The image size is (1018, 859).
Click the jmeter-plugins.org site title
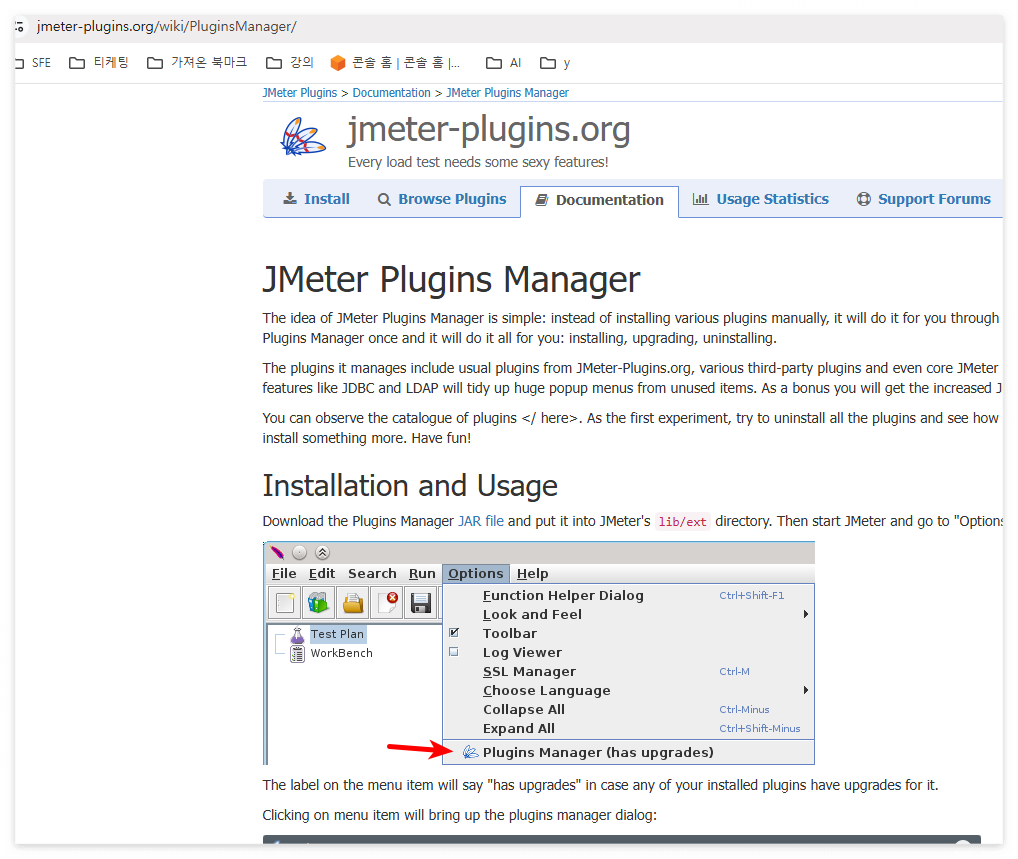coord(489,129)
